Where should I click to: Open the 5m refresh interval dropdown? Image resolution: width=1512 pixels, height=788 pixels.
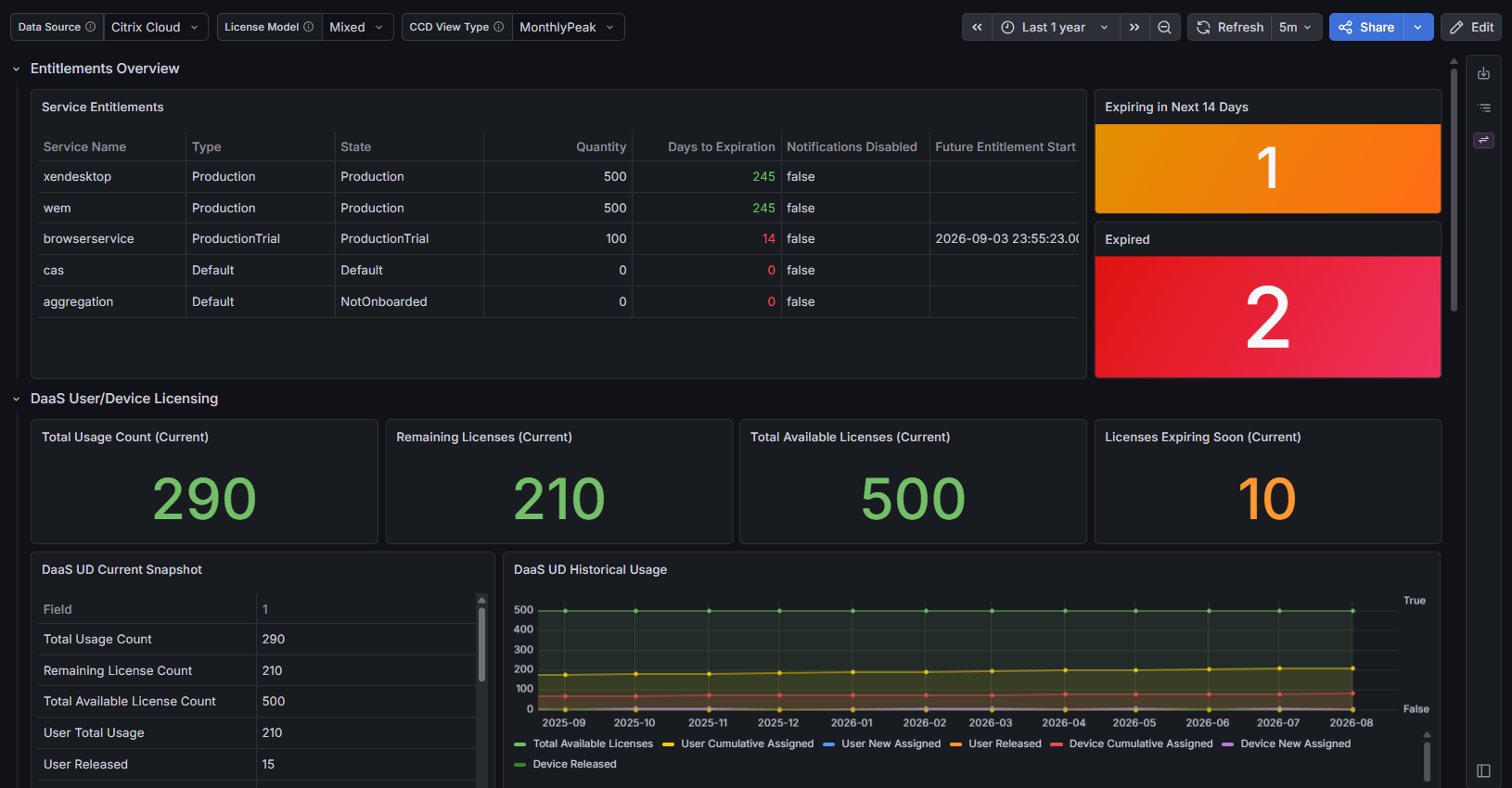1296,27
